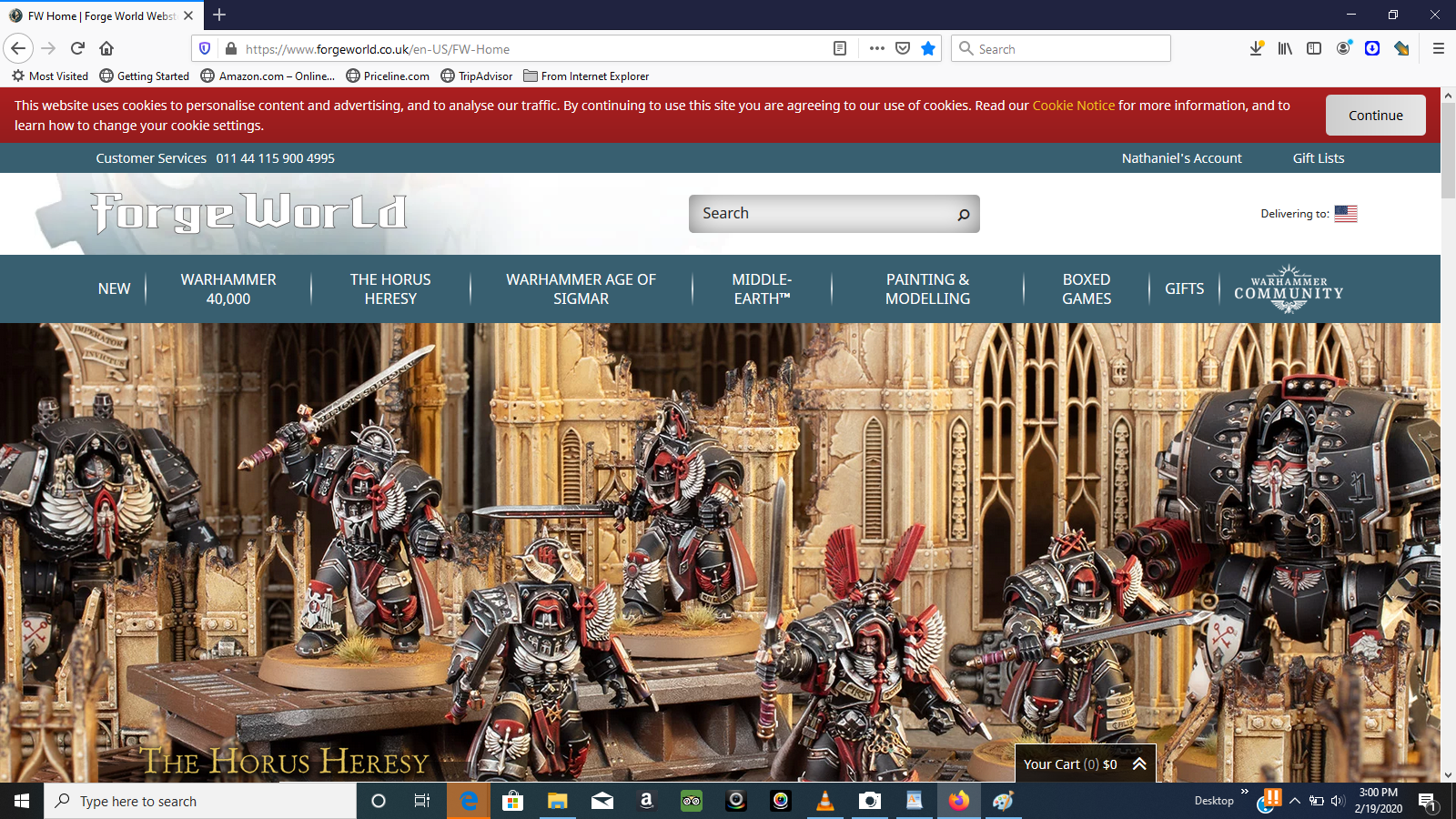
Task: Open the NEW menu
Action: coord(114,288)
